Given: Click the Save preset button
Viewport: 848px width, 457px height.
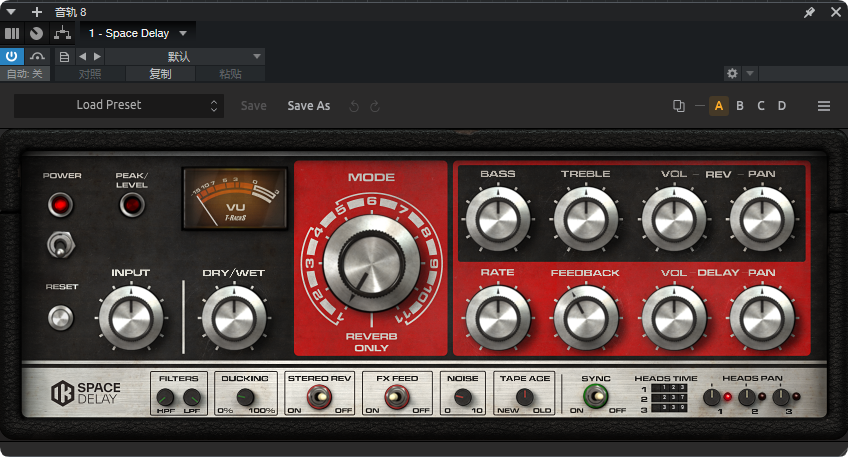Looking at the screenshot, I should (254, 106).
